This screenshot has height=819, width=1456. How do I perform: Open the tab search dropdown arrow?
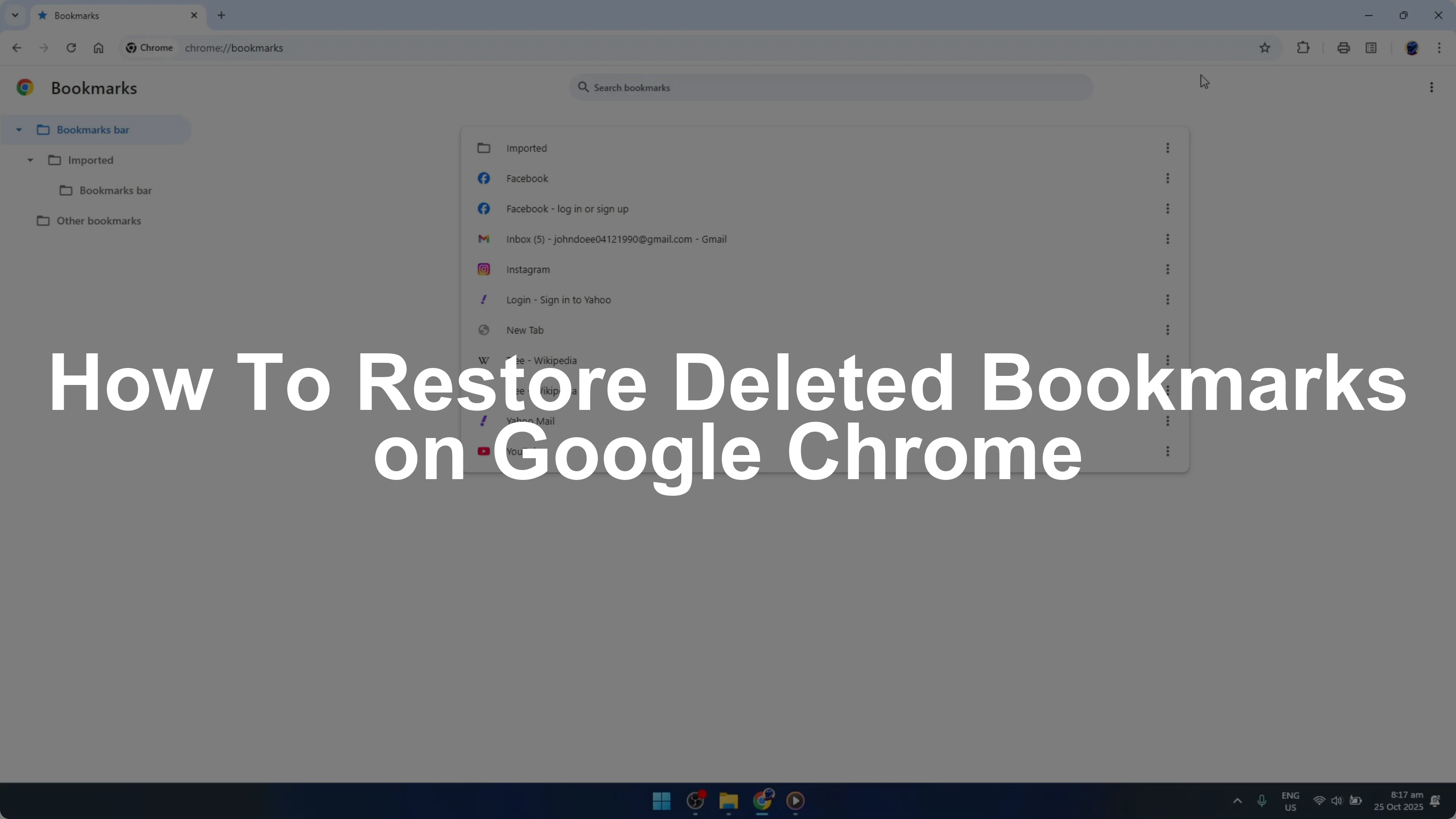[15, 15]
